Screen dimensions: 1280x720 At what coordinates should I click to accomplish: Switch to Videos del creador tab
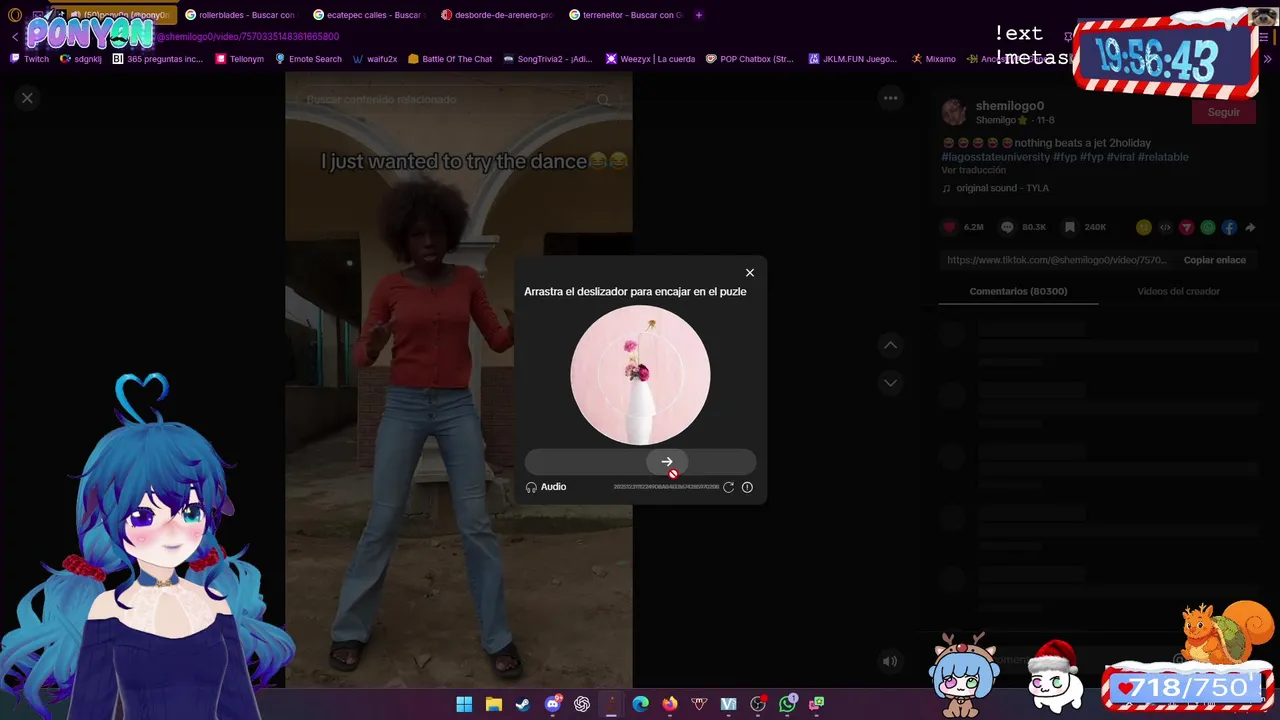tap(1178, 291)
